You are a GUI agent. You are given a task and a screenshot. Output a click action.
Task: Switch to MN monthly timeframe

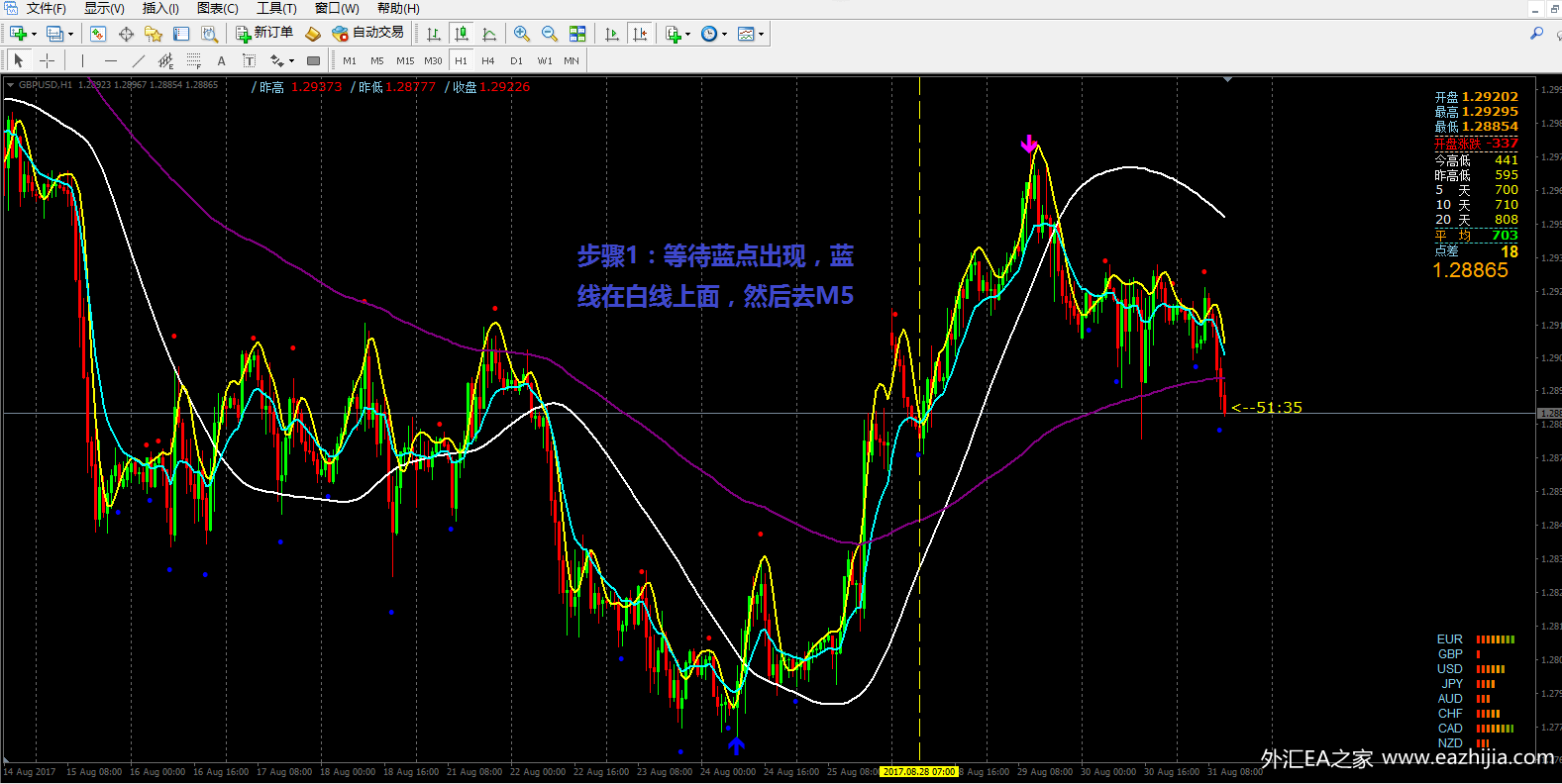click(572, 60)
